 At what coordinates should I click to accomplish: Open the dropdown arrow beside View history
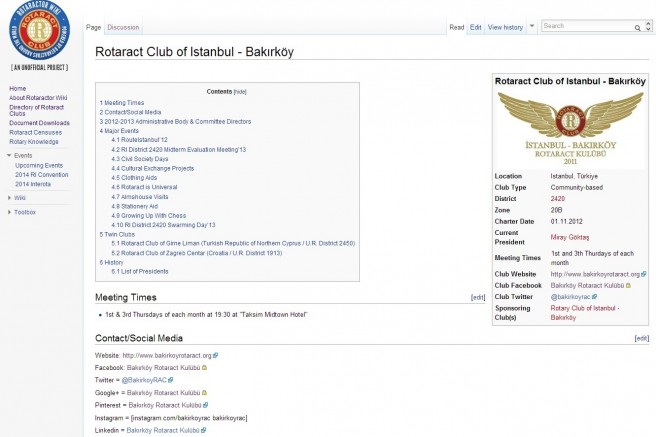(x=532, y=26)
